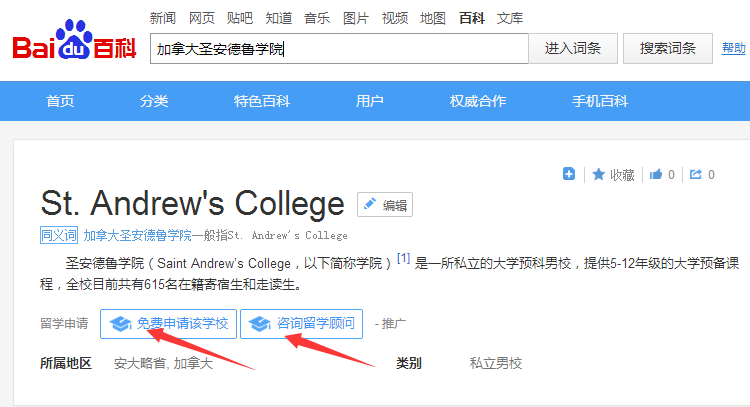Open the 地图 top navigation link

(433, 18)
